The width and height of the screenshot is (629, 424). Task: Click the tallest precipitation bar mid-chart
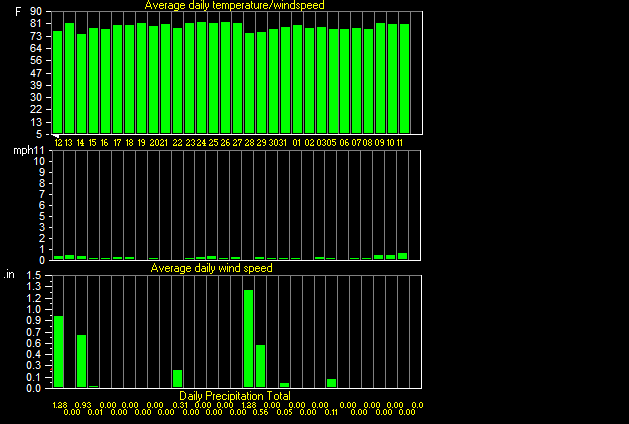[x=249, y=339]
